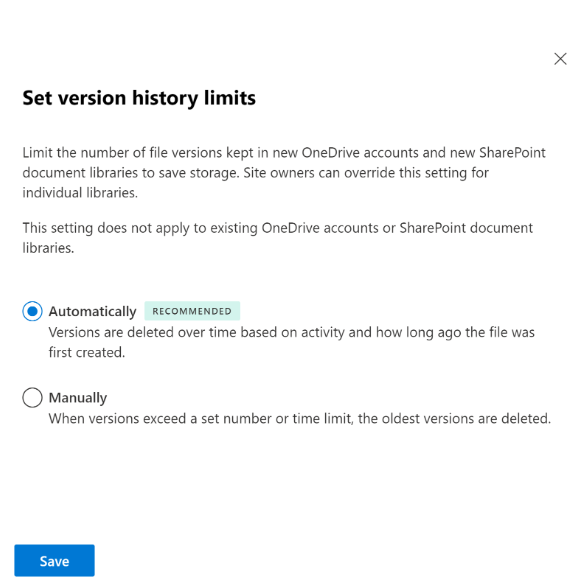Screen dimensions: 583x587
Task: Close the version history limits panel
Action: (560, 59)
